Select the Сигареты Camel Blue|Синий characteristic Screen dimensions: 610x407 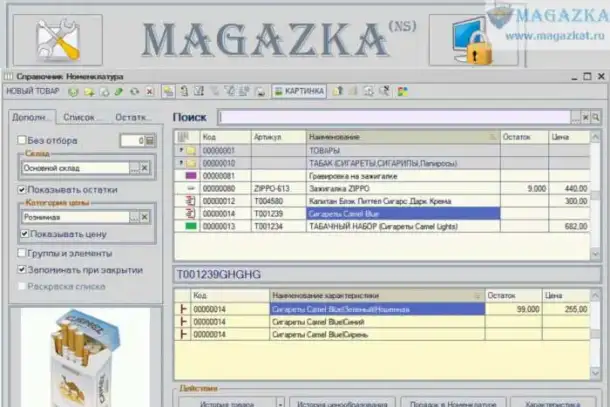(382, 322)
